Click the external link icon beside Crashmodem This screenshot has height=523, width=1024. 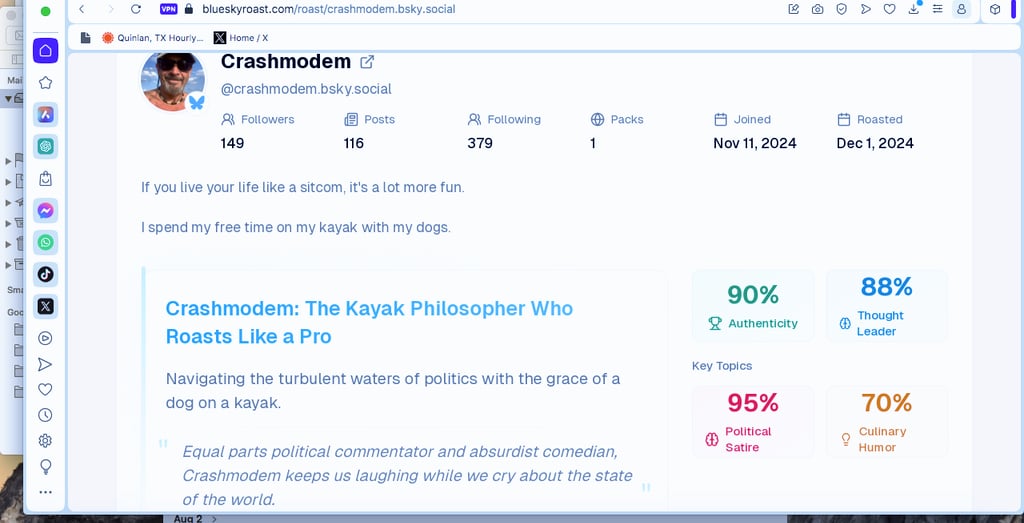pyautogui.click(x=367, y=62)
